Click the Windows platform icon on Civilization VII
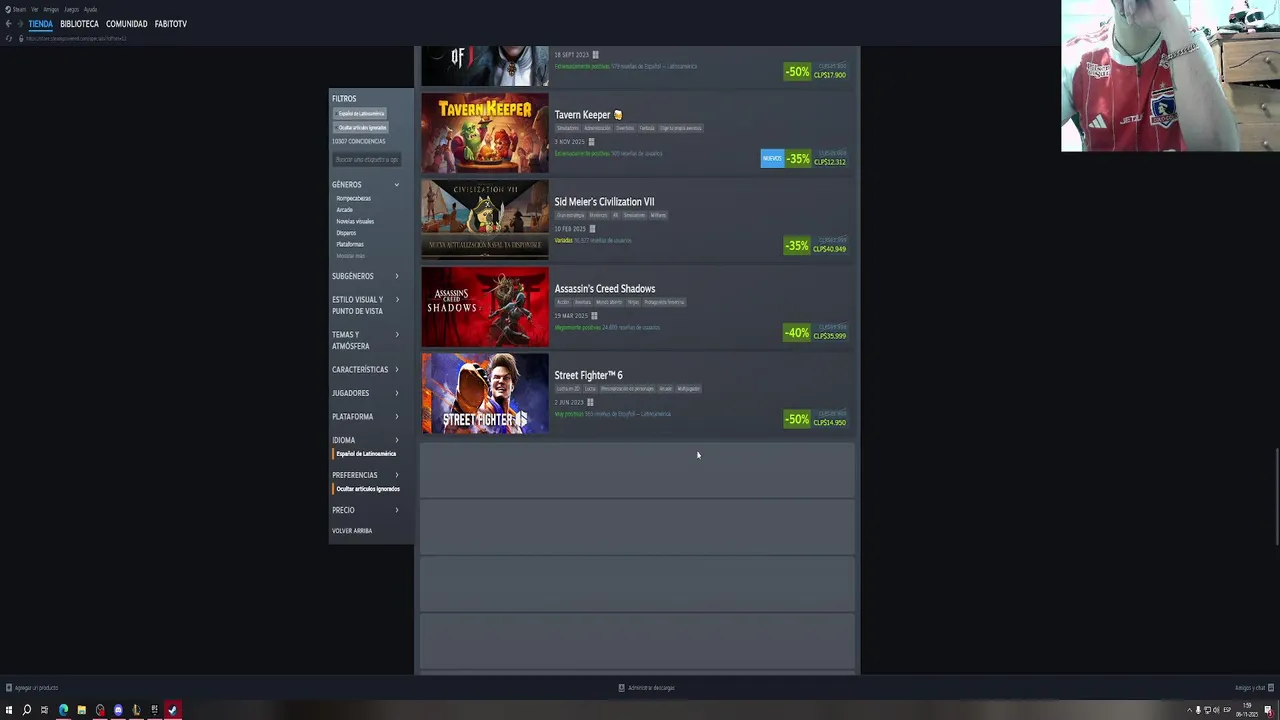1280x720 pixels. point(592,229)
